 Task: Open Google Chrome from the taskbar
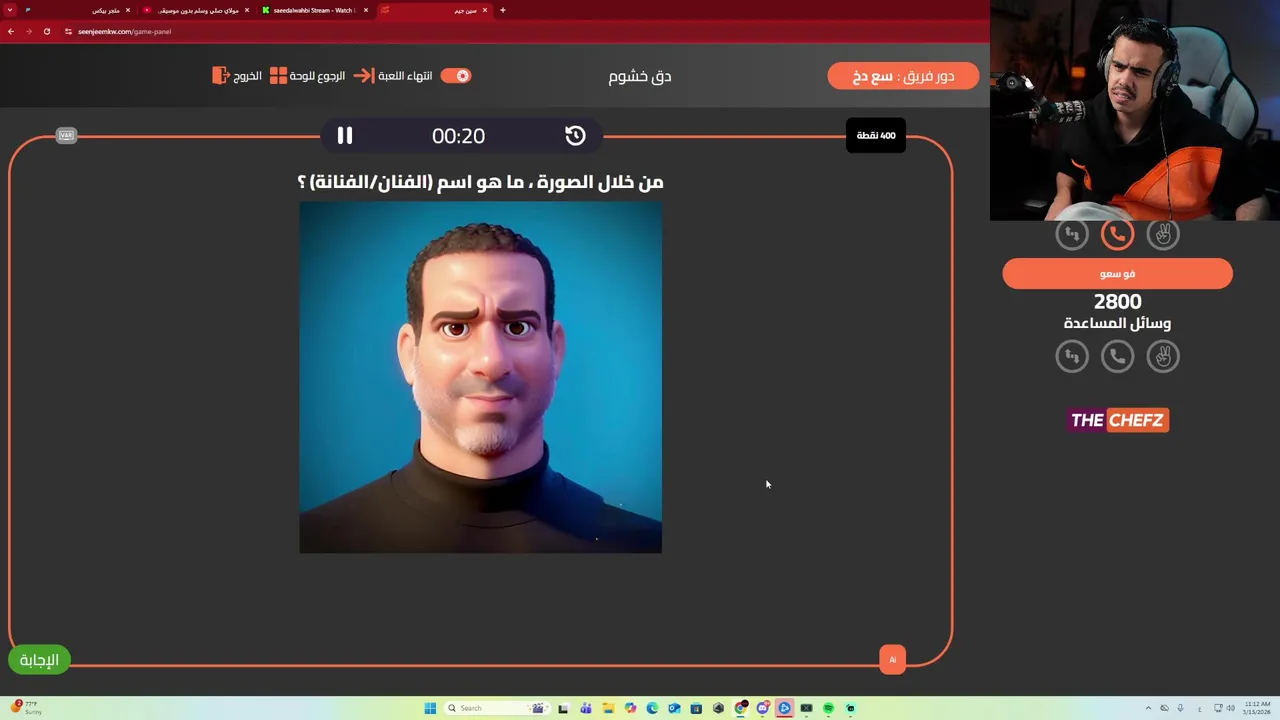click(x=740, y=708)
